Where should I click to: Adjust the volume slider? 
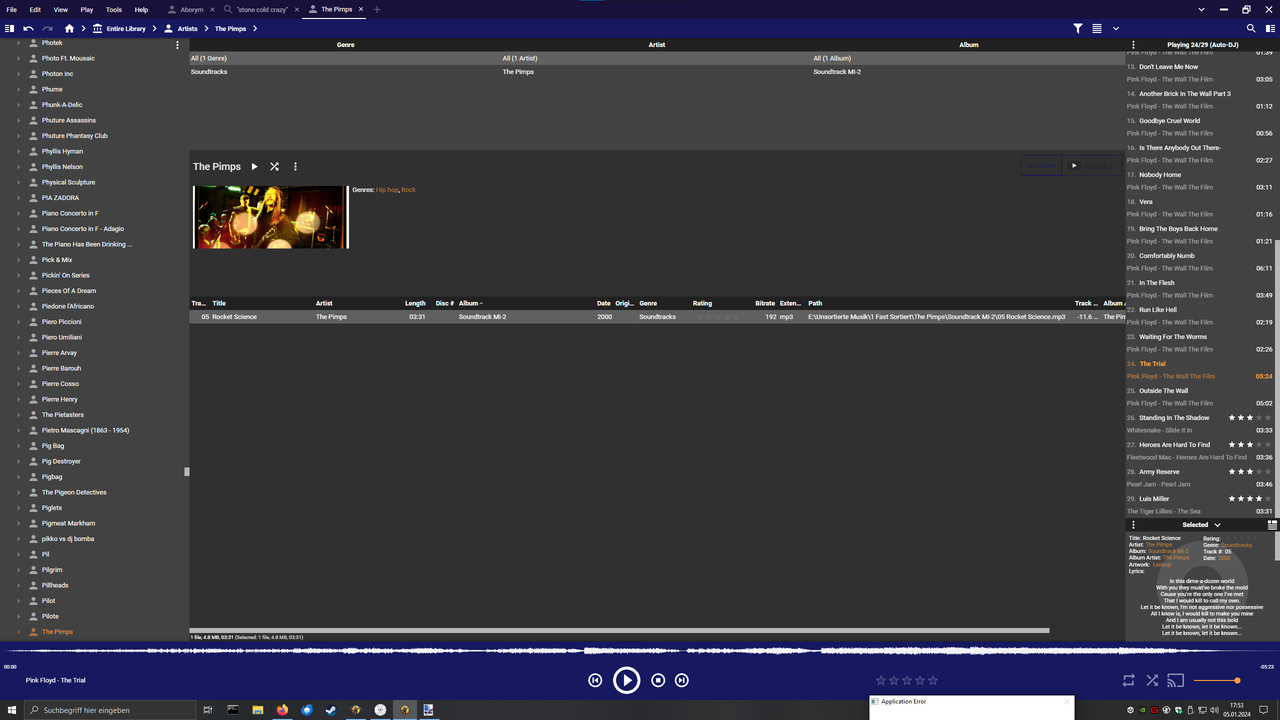(x=1217, y=680)
